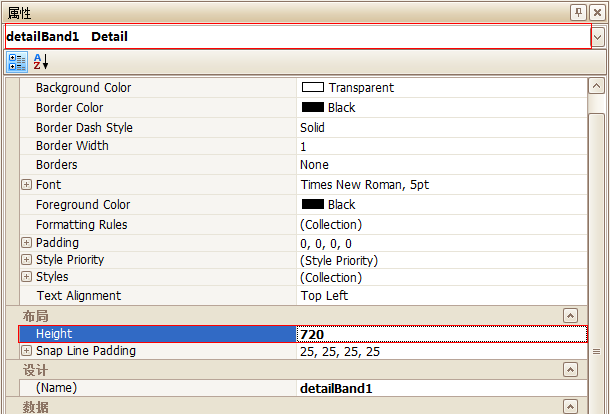Expand the Style Priority property
The height and width of the screenshot is (414, 610).
click(x=26, y=260)
